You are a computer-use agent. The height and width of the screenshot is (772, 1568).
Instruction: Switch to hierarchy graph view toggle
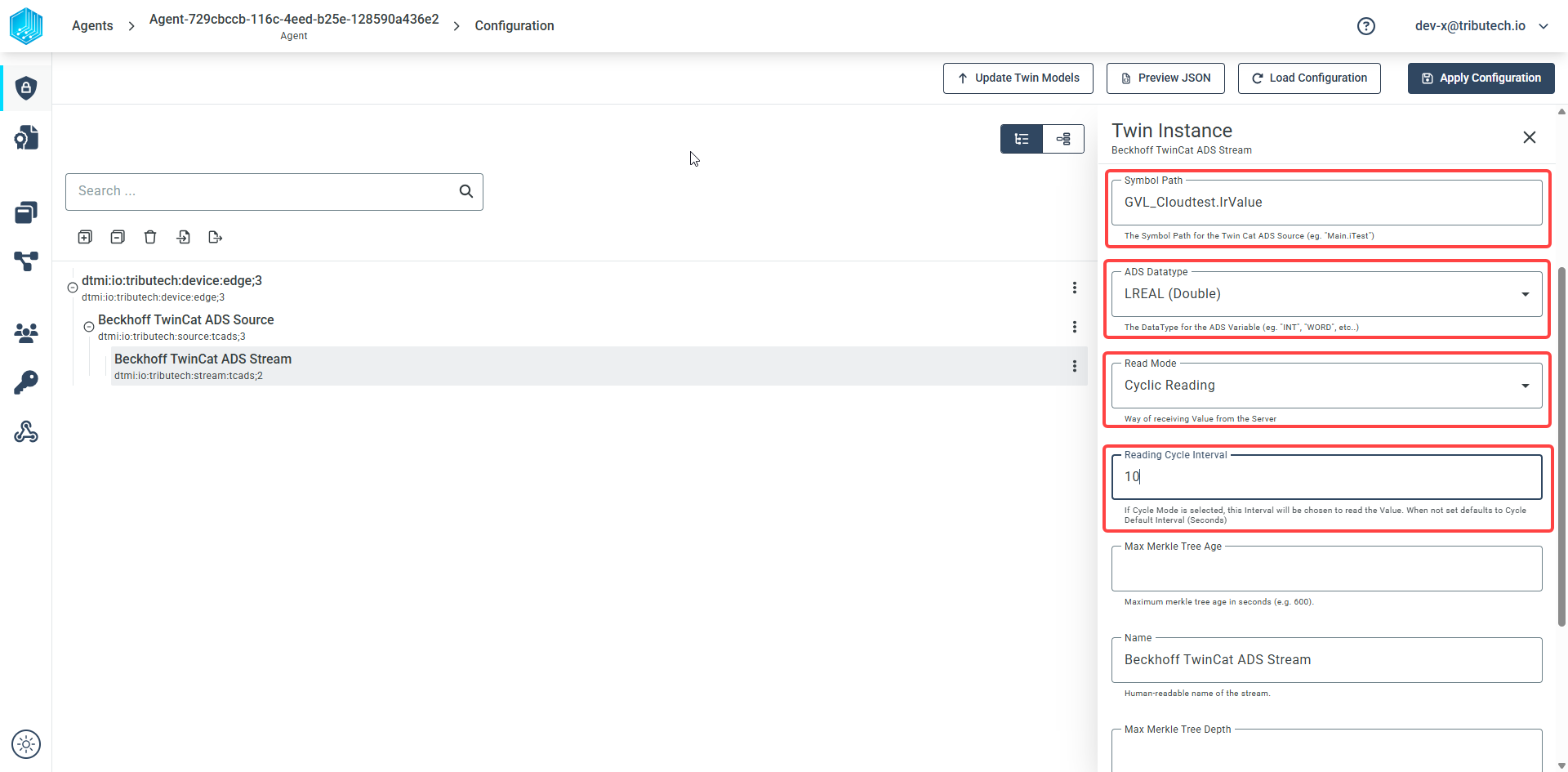tap(1063, 139)
